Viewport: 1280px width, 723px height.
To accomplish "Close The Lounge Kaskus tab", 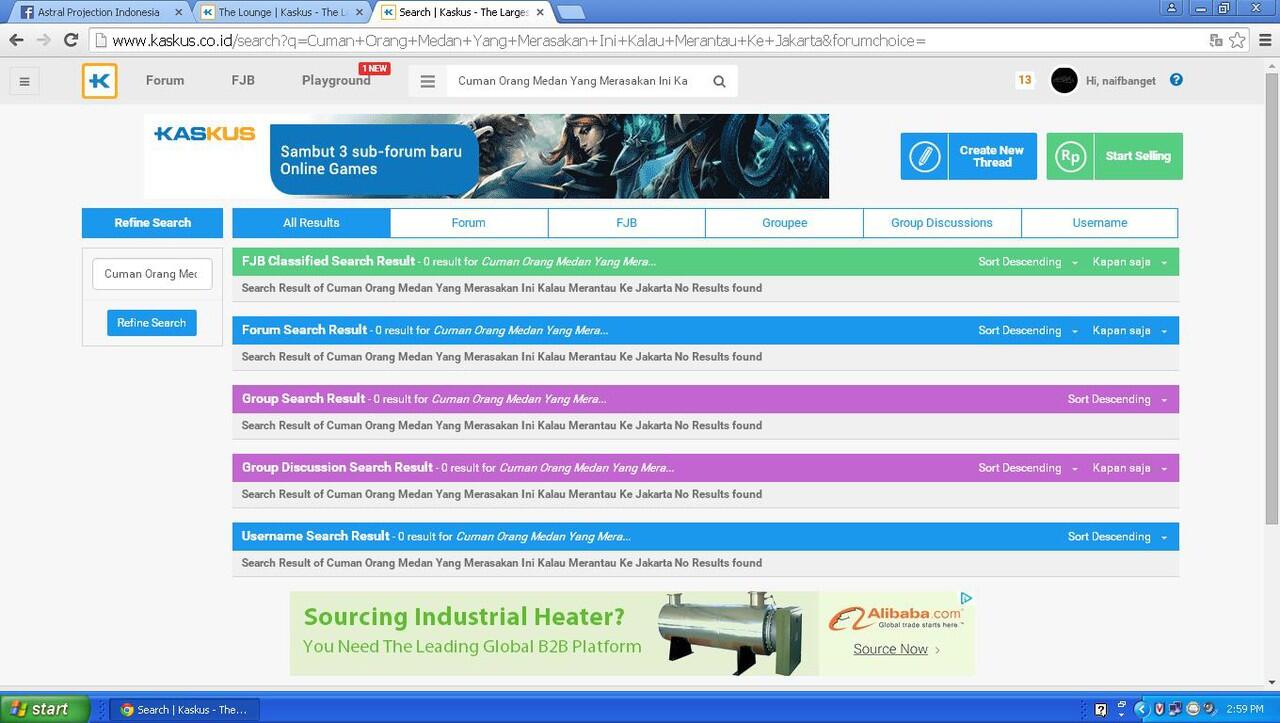I will pos(359,12).
